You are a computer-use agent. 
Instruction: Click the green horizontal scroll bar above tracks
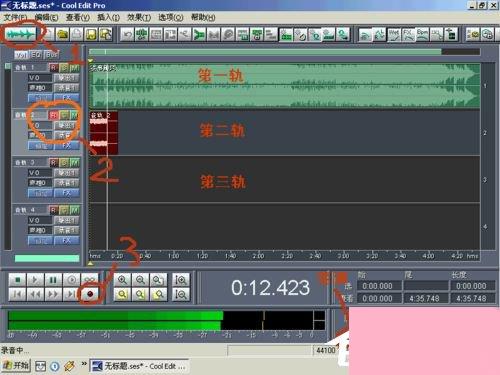pyautogui.click(x=265, y=52)
